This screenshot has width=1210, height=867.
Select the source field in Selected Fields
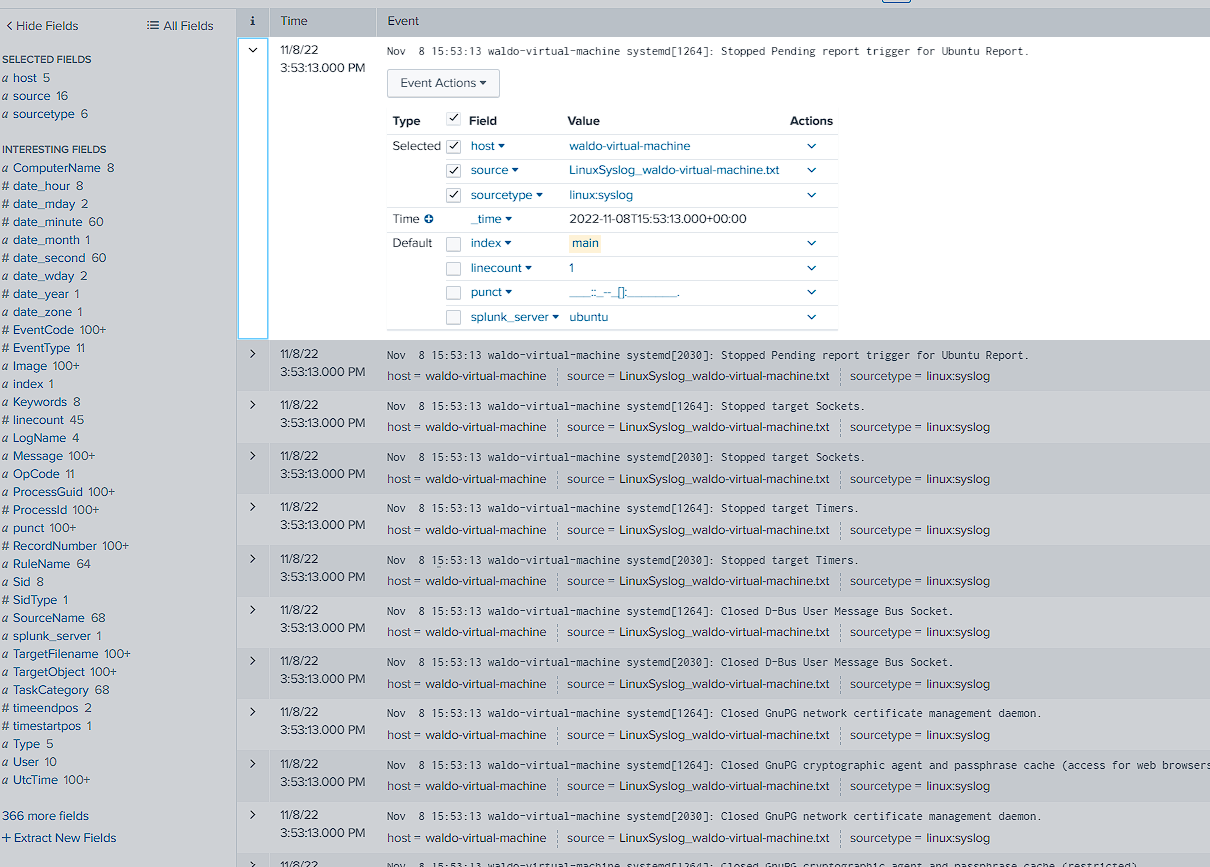click(31, 96)
